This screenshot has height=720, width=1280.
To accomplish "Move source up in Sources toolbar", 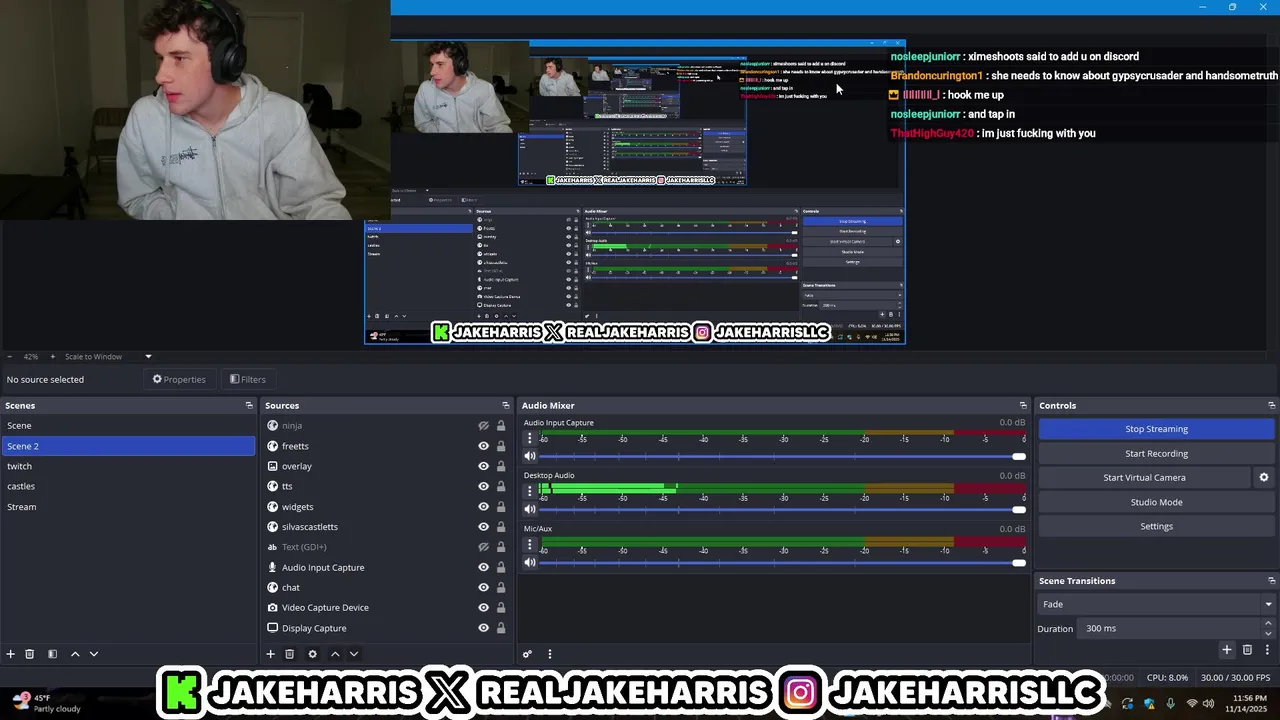I will (x=335, y=654).
